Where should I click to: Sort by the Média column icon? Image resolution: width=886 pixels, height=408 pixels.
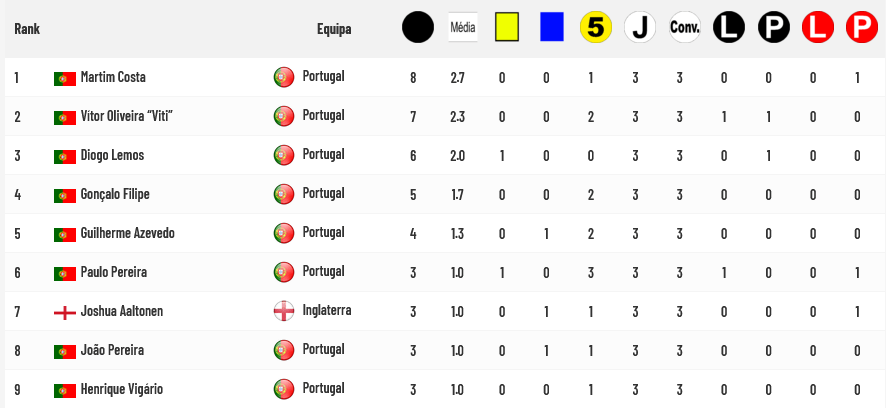tap(463, 27)
